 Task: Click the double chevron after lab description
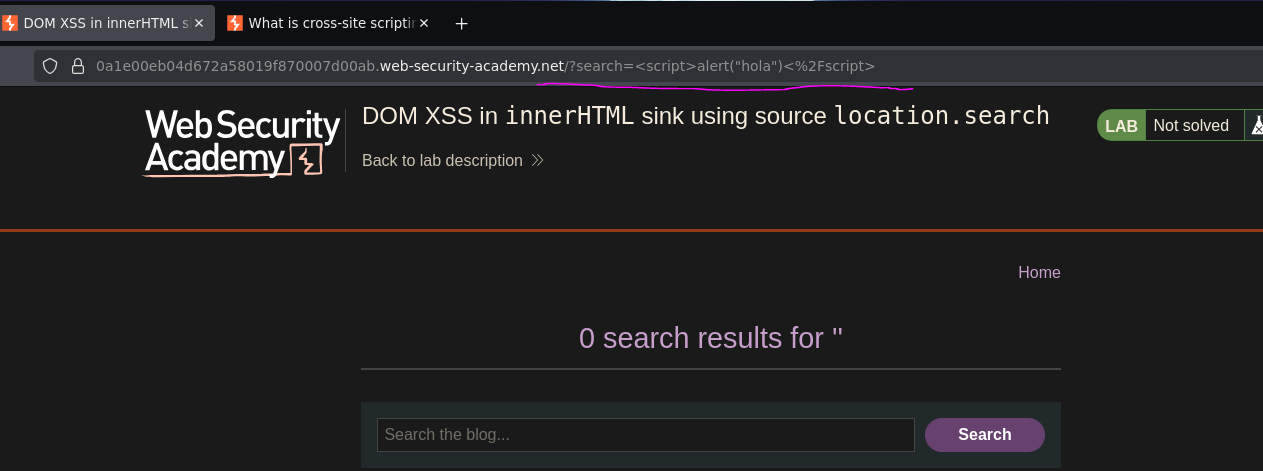[537, 160]
